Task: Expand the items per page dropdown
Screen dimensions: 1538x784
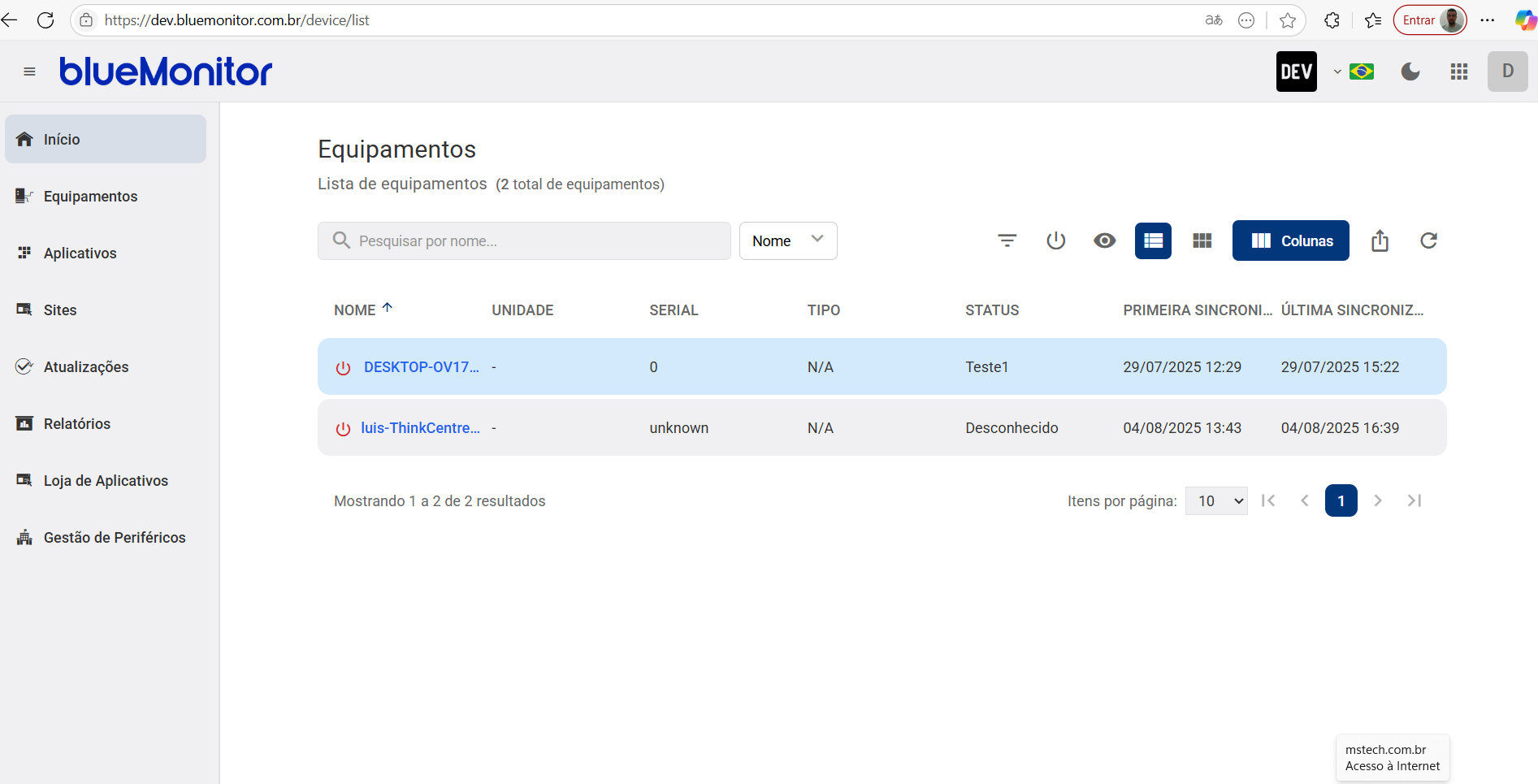Action: click(x=1216, y=500)
